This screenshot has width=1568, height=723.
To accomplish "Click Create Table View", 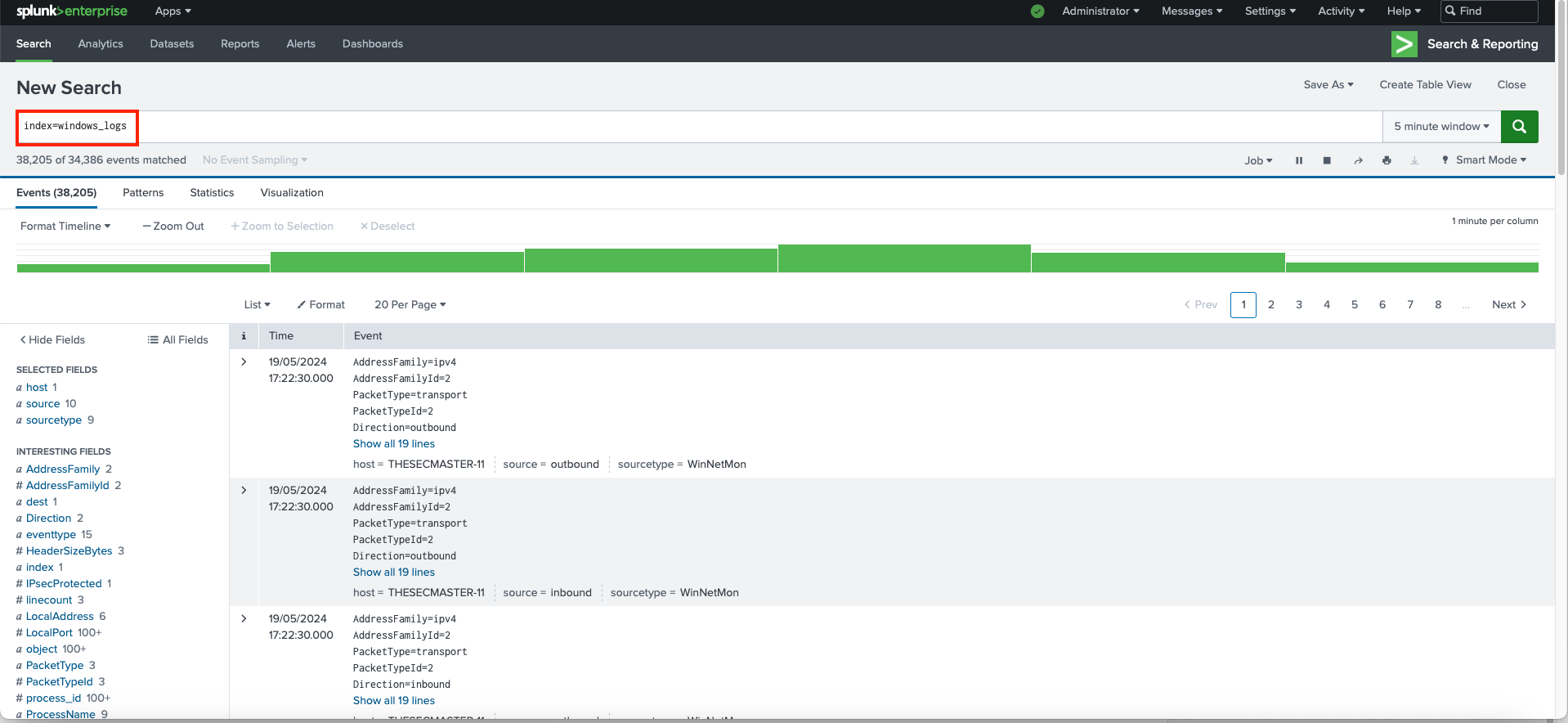I will pos(1425,85).
